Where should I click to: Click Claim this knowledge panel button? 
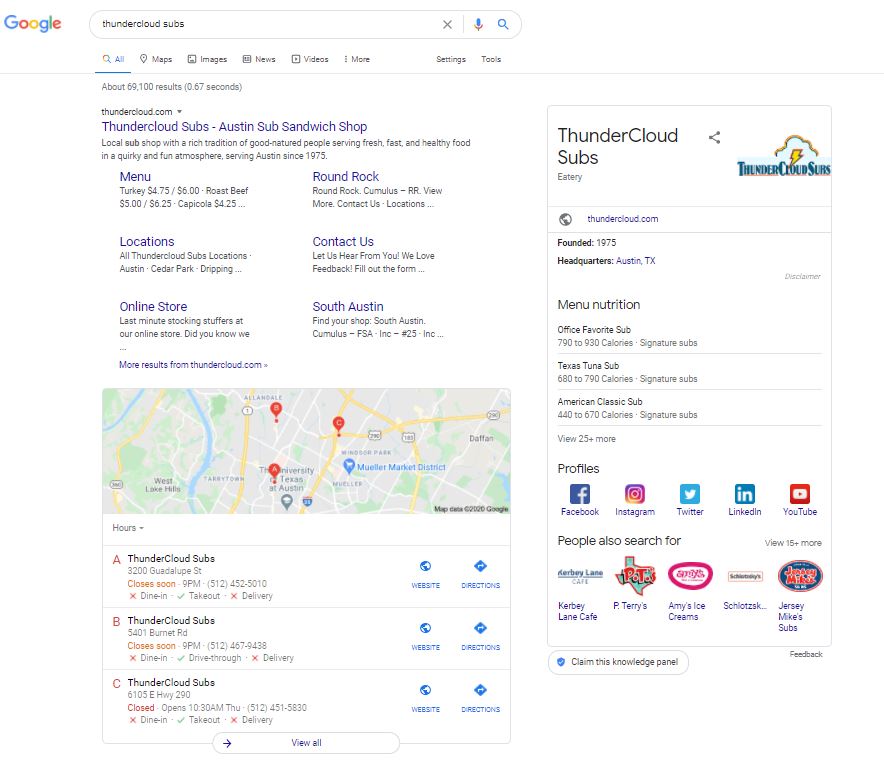tap(618, 662)
